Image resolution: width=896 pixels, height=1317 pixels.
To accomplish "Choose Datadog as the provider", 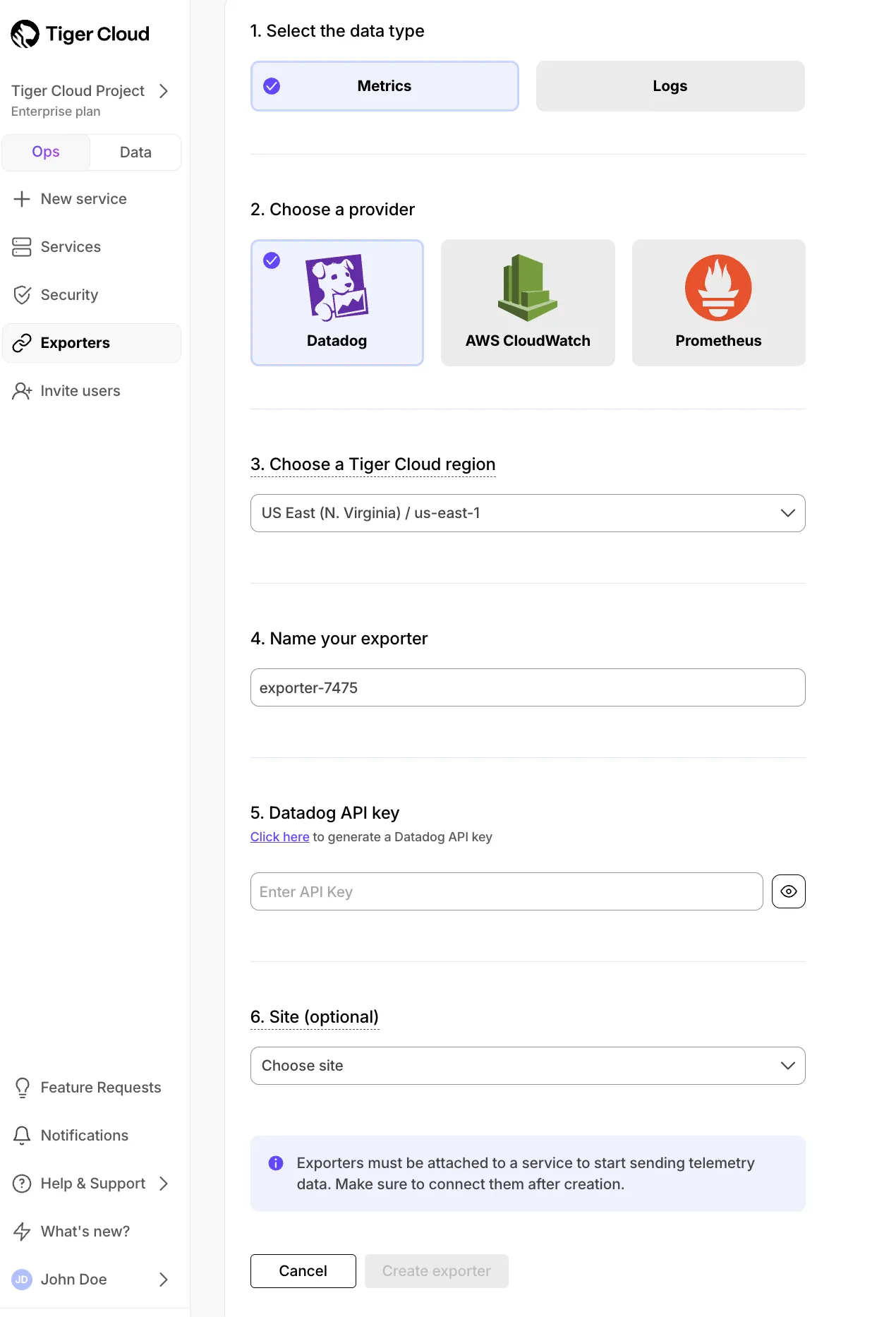I will pyautogui.click(x=337, y=303).
